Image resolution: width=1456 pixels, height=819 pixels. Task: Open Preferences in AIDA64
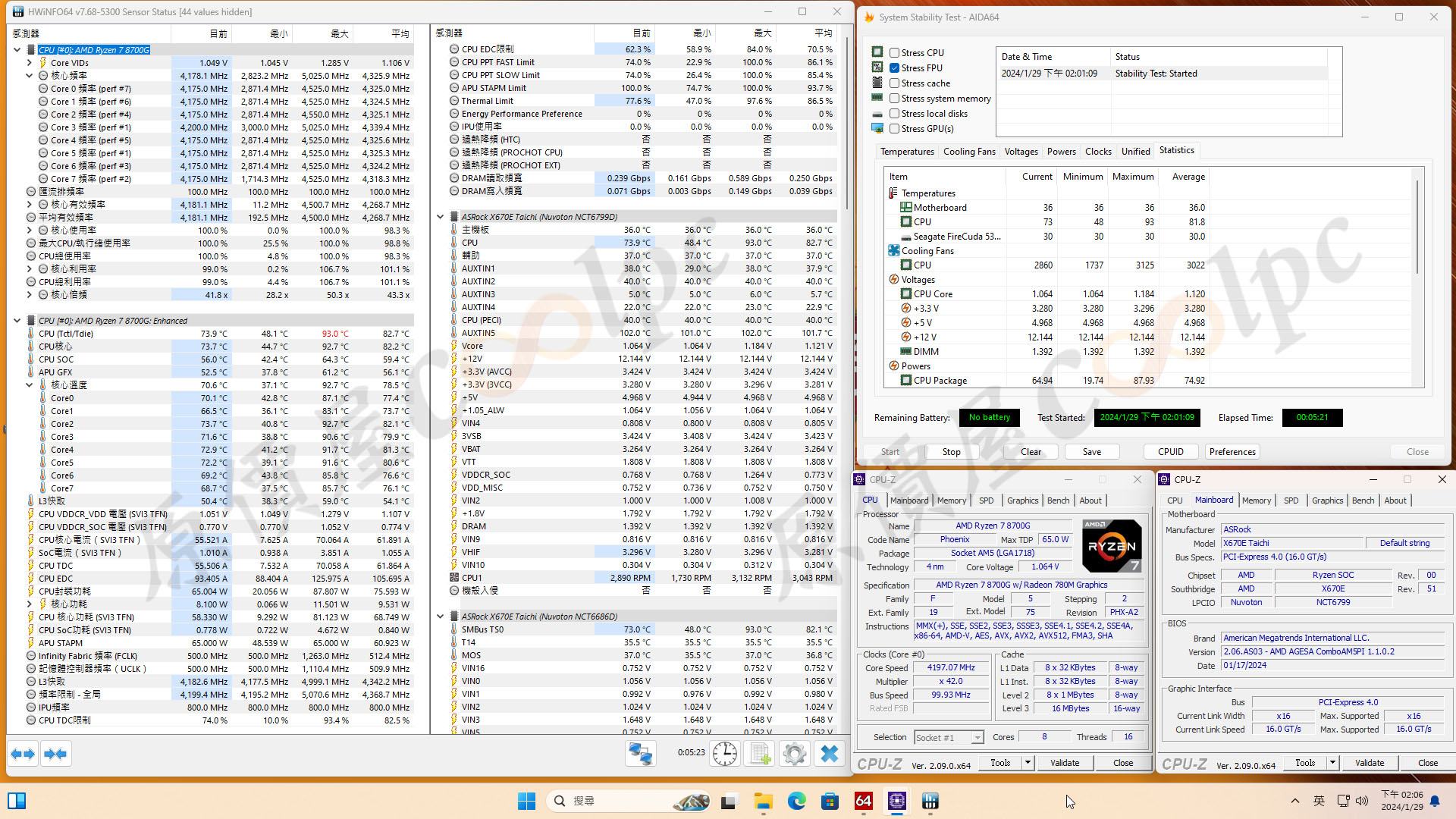pyautogui.click(x=1232, y=451)
